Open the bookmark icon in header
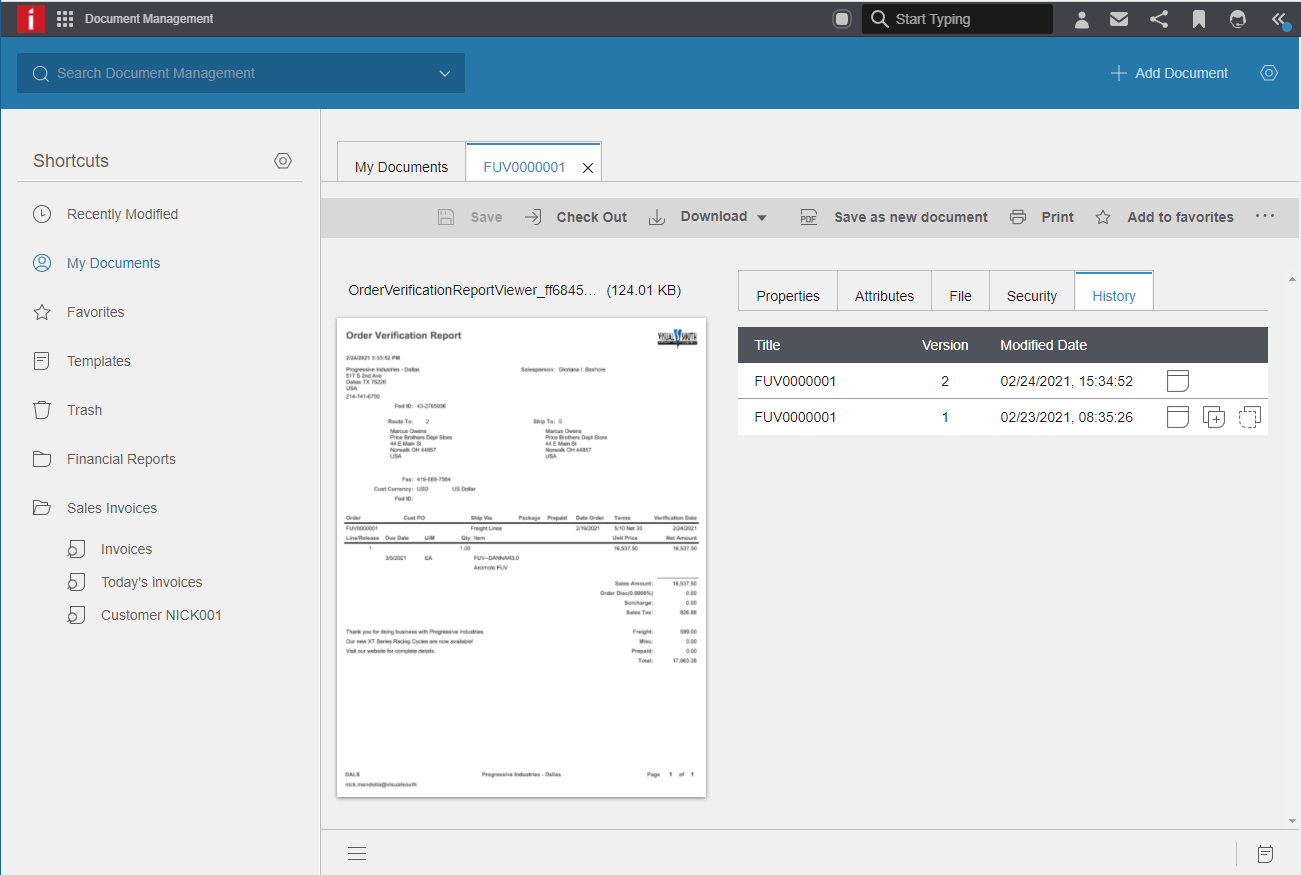This screenshot has height=875, width=1301. (x=1198, y=19)
